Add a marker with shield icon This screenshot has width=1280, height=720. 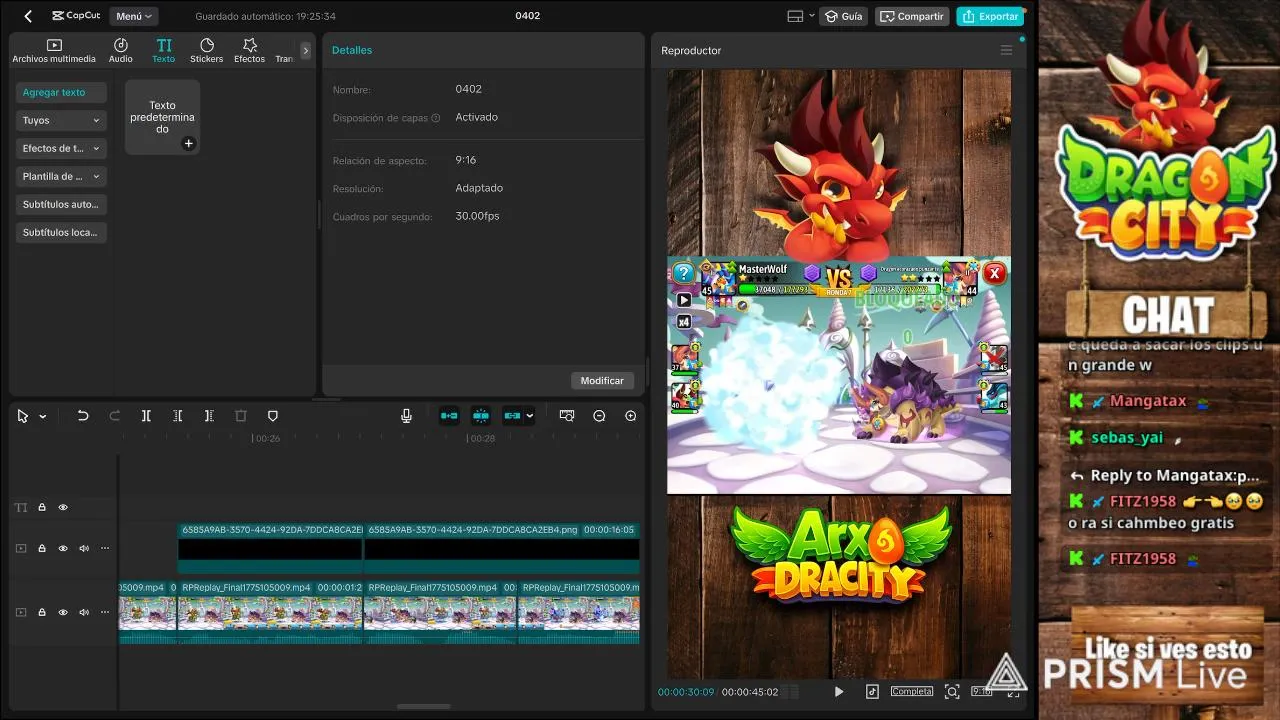click(x=272, y=416)
